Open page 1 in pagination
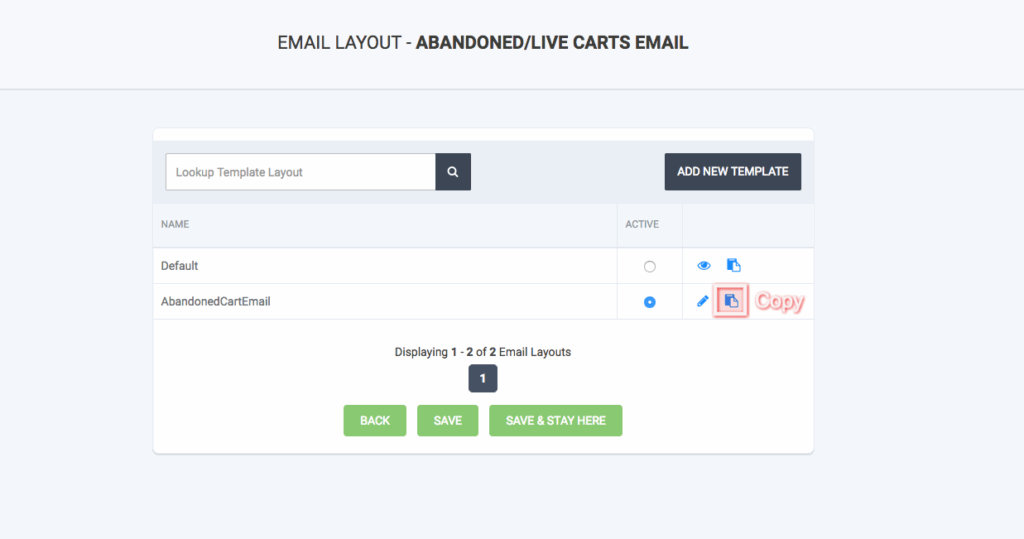 point(482,379)
